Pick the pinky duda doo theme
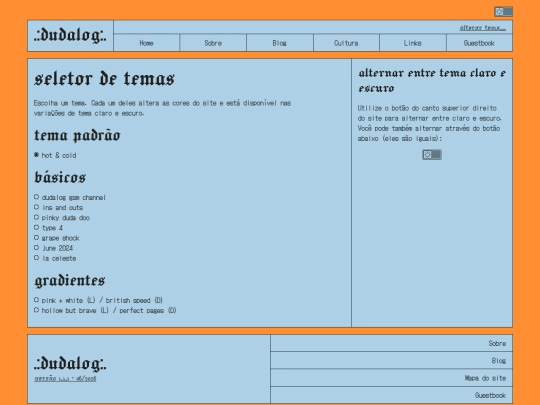 (37, 217)
